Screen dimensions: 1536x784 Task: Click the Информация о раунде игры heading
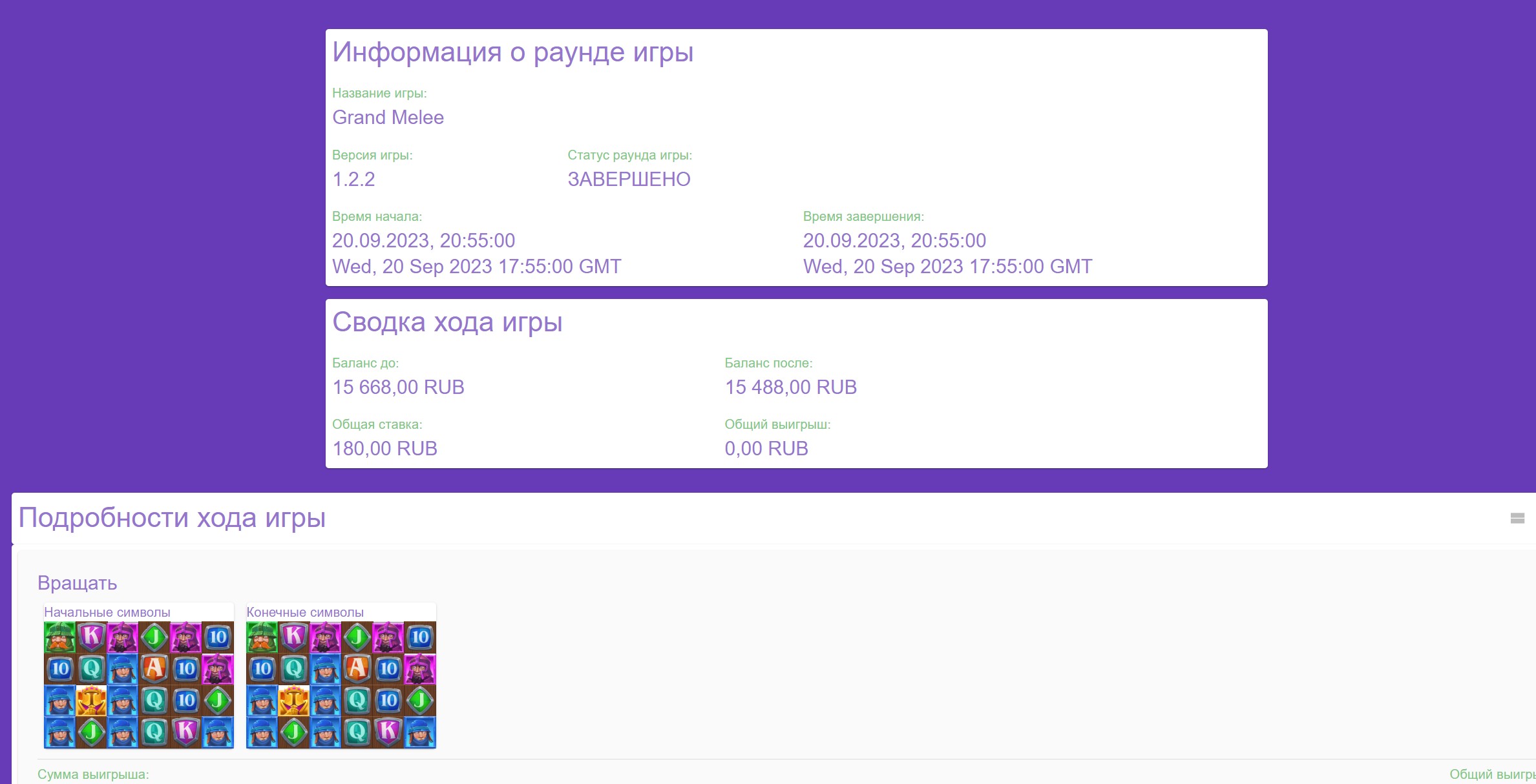coord(512,52)
